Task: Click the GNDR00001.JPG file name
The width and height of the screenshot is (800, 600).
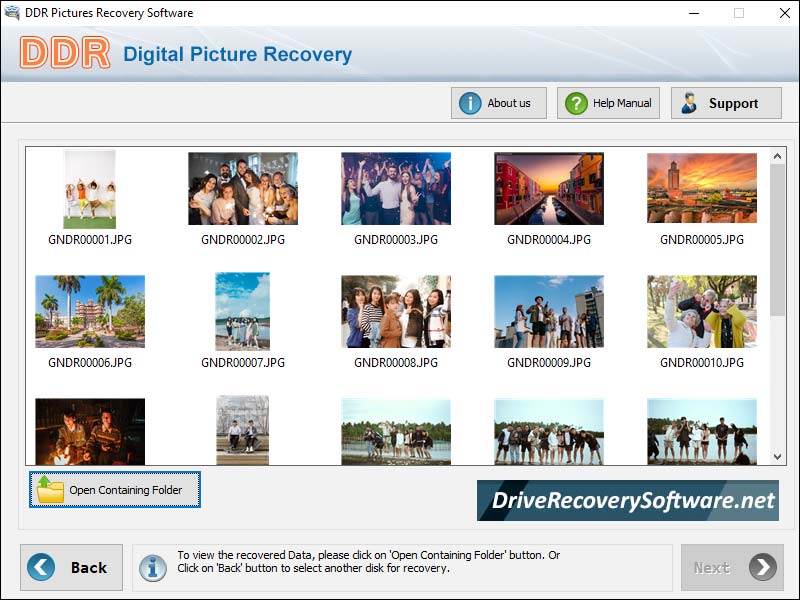Action: 90,240
